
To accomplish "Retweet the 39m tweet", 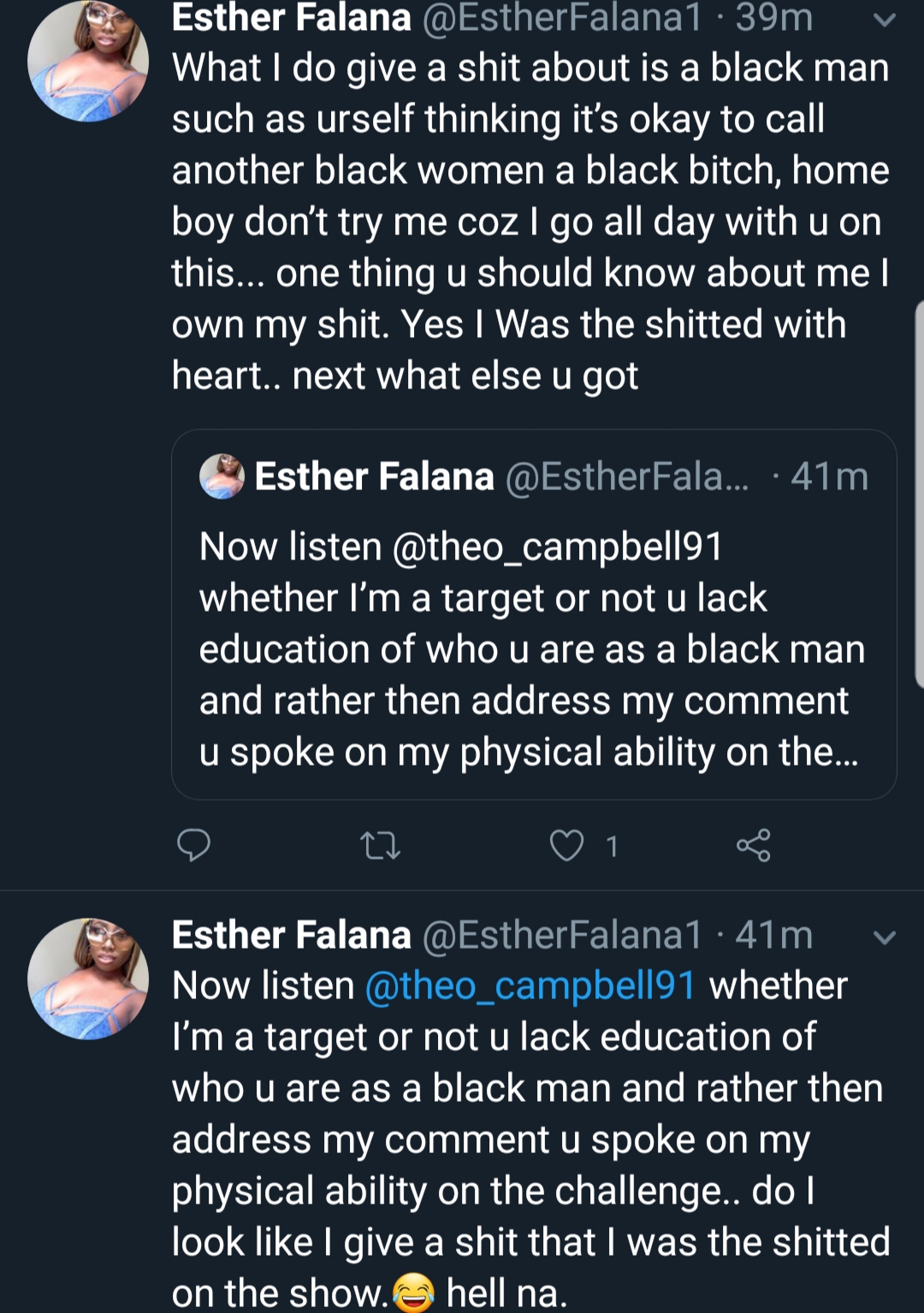I will [380, 846].
